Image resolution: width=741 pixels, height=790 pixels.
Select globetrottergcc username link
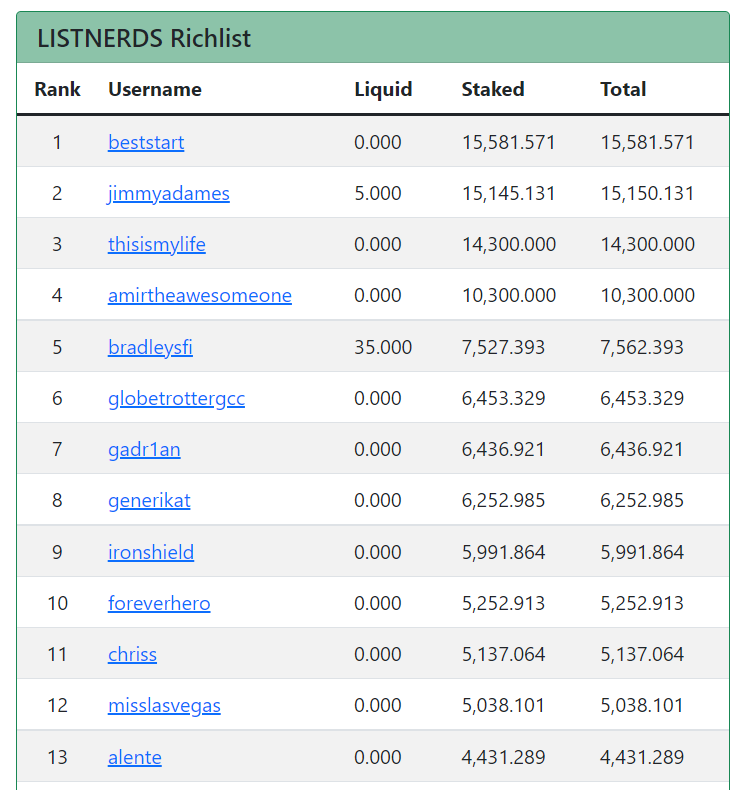click(x=176, y=399)
